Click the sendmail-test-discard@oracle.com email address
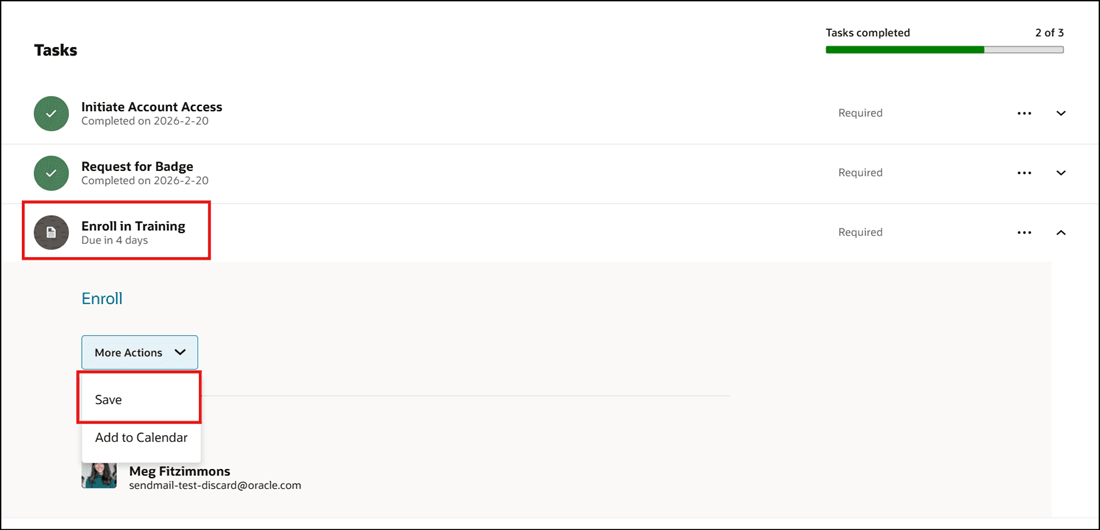 pyautogui.click(x=215, y=486)
